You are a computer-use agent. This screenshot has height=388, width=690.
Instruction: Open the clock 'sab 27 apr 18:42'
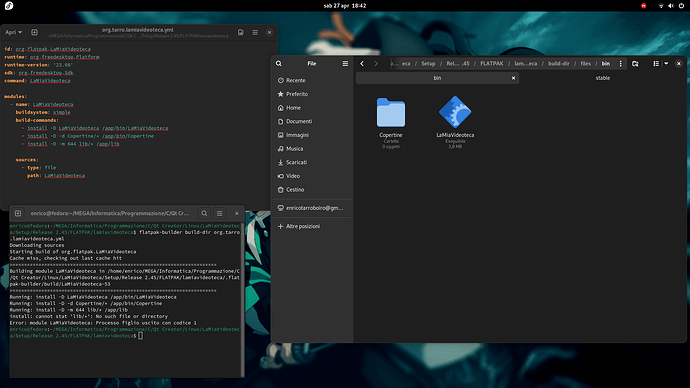345,6
